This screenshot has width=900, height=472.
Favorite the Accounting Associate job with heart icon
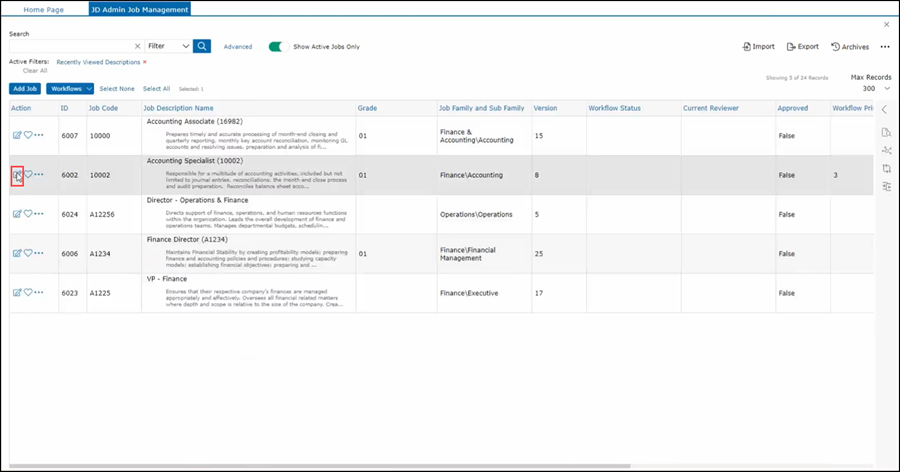[x=28, y=135]
